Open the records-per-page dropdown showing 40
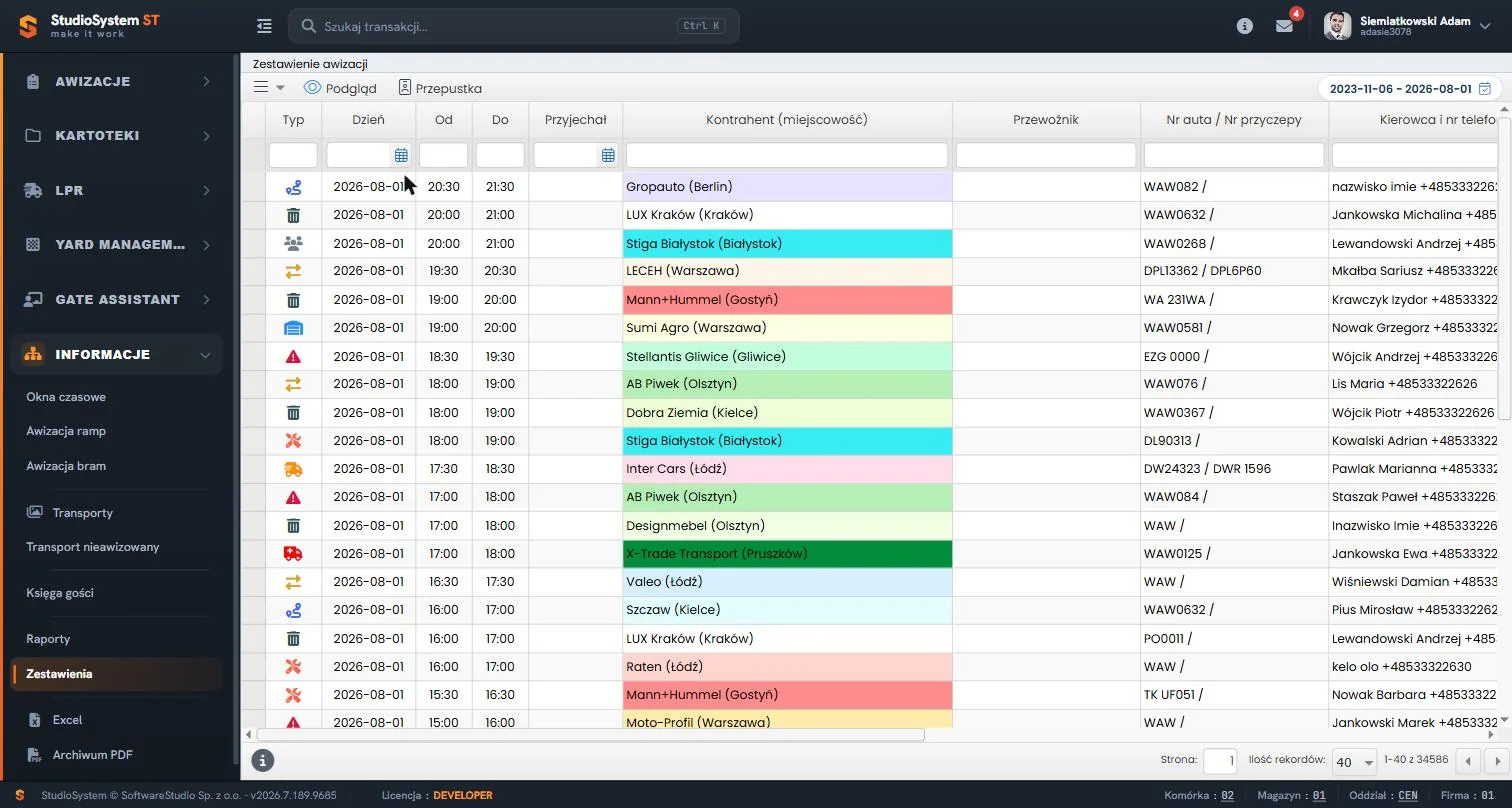 (x=1354, y=762)
